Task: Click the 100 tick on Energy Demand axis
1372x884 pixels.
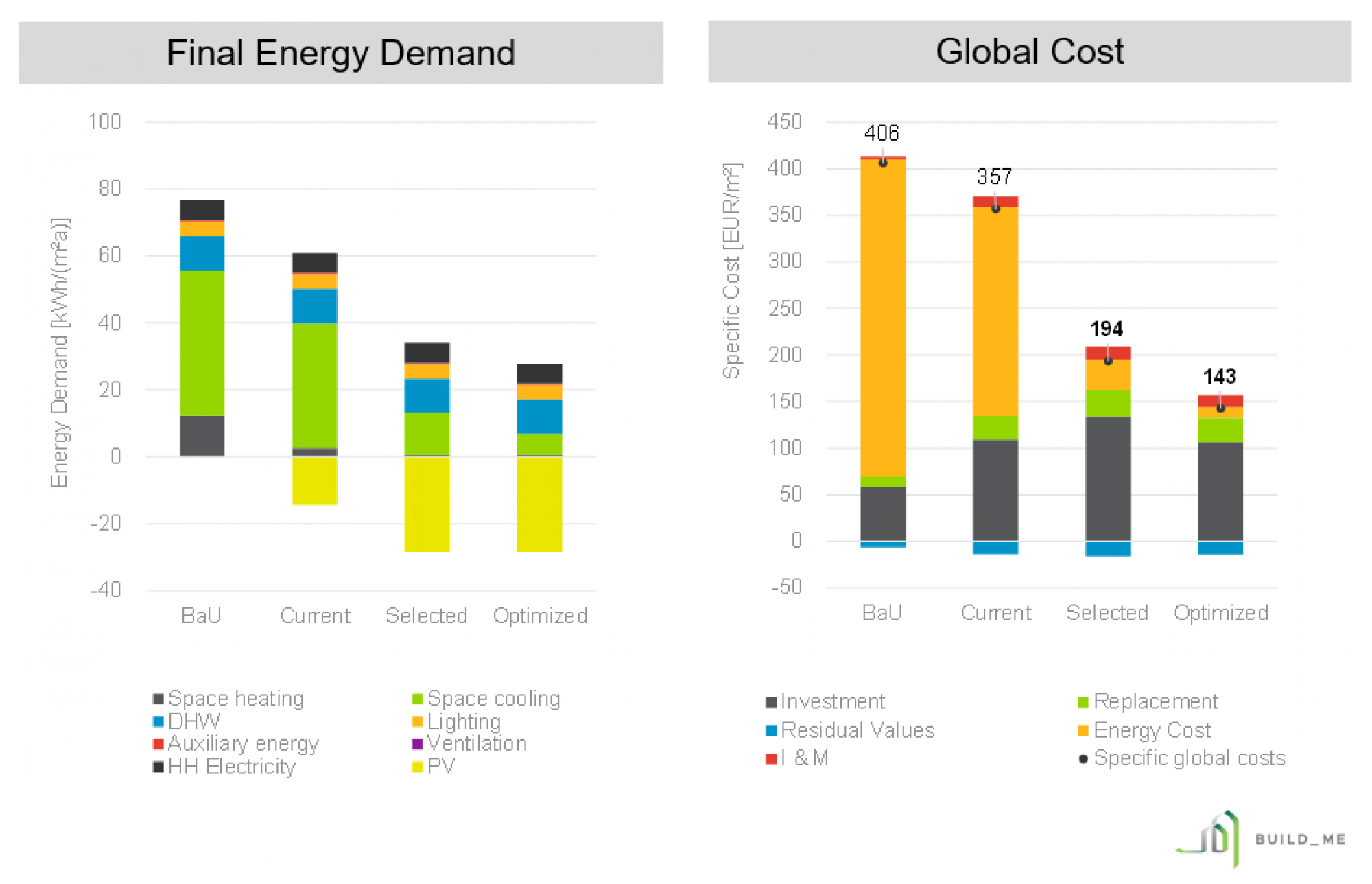Action: point(104,122)
